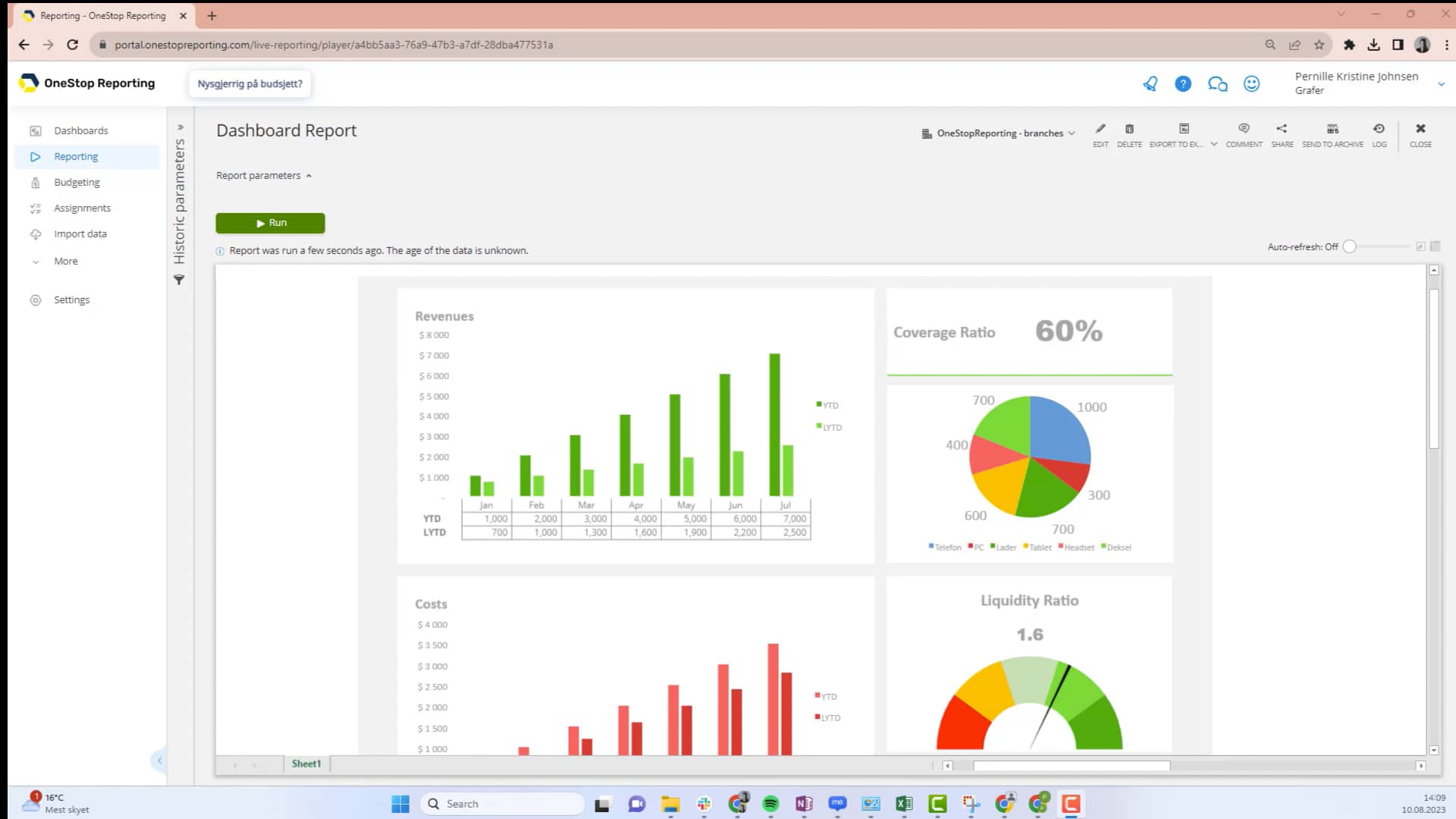This screenshot has width=1456, height=819.
Task: Click the Edit pencil icon
Action: pyautogui.click(x=1100, y=130)
